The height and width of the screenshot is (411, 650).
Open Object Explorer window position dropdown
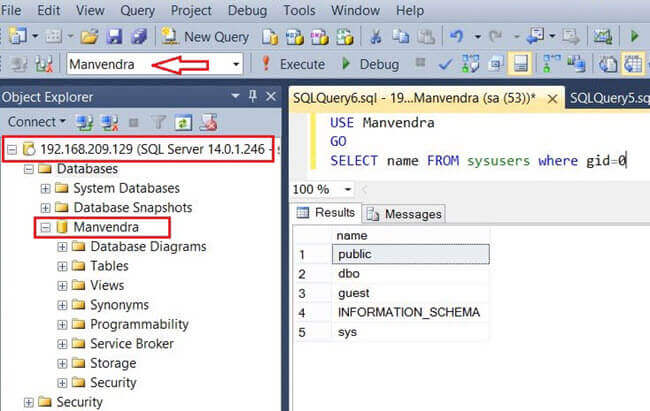tap(235, 97)
